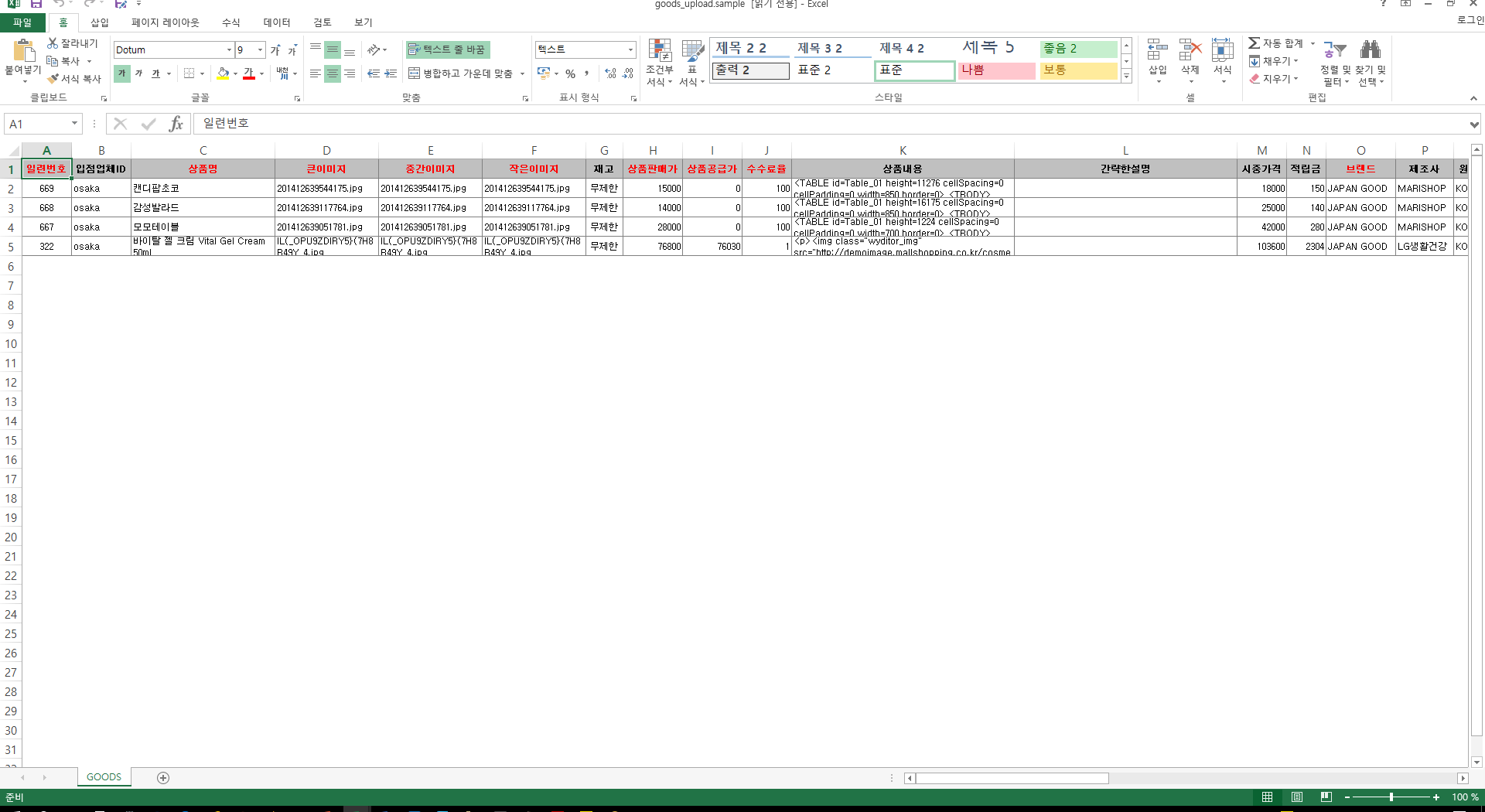This screenshot has height=812, width=1485.
Task: Apply the 나쁨 (Bad) cell style
Action: pyautogui.click(x=995, y=70)
